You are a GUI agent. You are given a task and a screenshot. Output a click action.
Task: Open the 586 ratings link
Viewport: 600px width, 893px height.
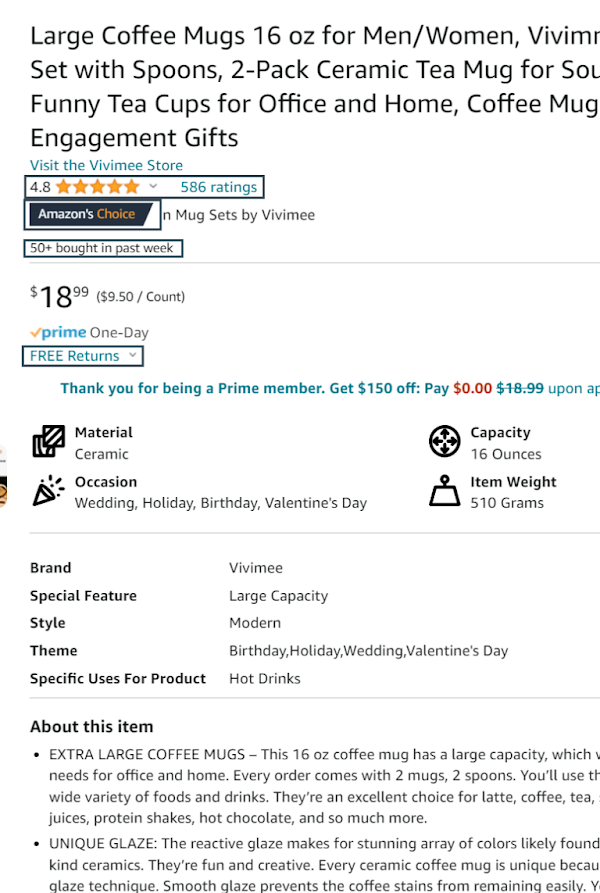tap(219, 187)
